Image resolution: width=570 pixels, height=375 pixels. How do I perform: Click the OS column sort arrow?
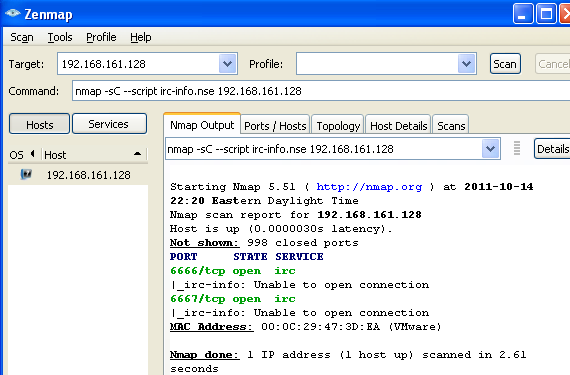click(33, 154)
